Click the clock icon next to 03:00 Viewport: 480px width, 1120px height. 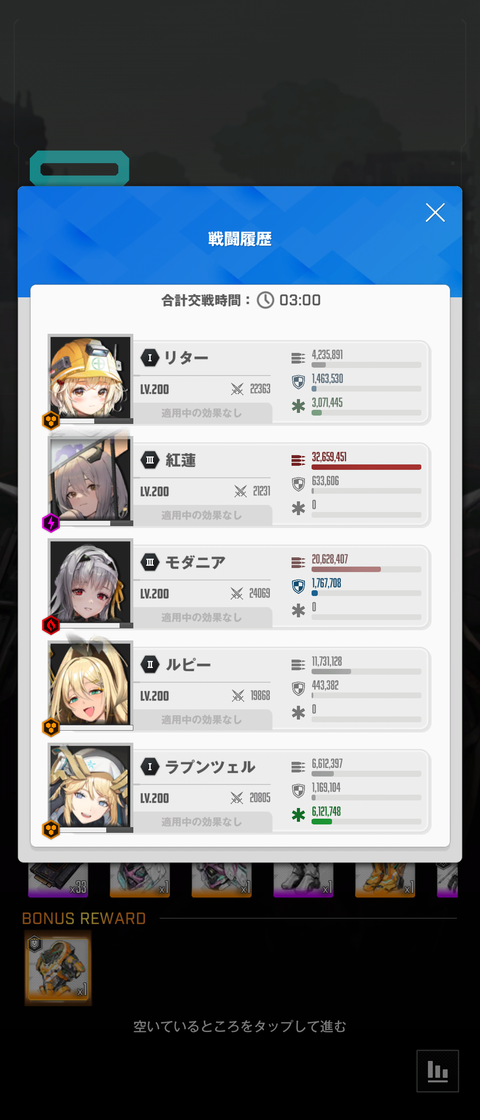(x=266, y=300)
